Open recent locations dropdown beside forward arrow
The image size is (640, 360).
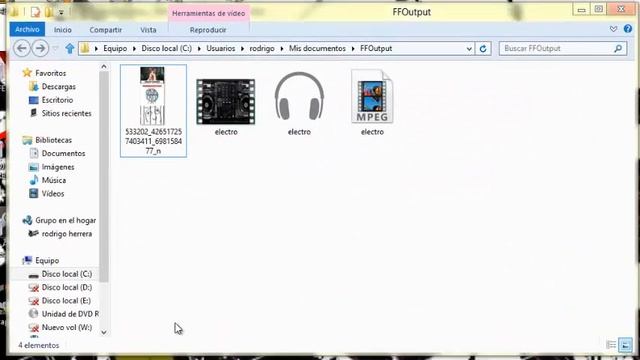[x=56, y=49]
